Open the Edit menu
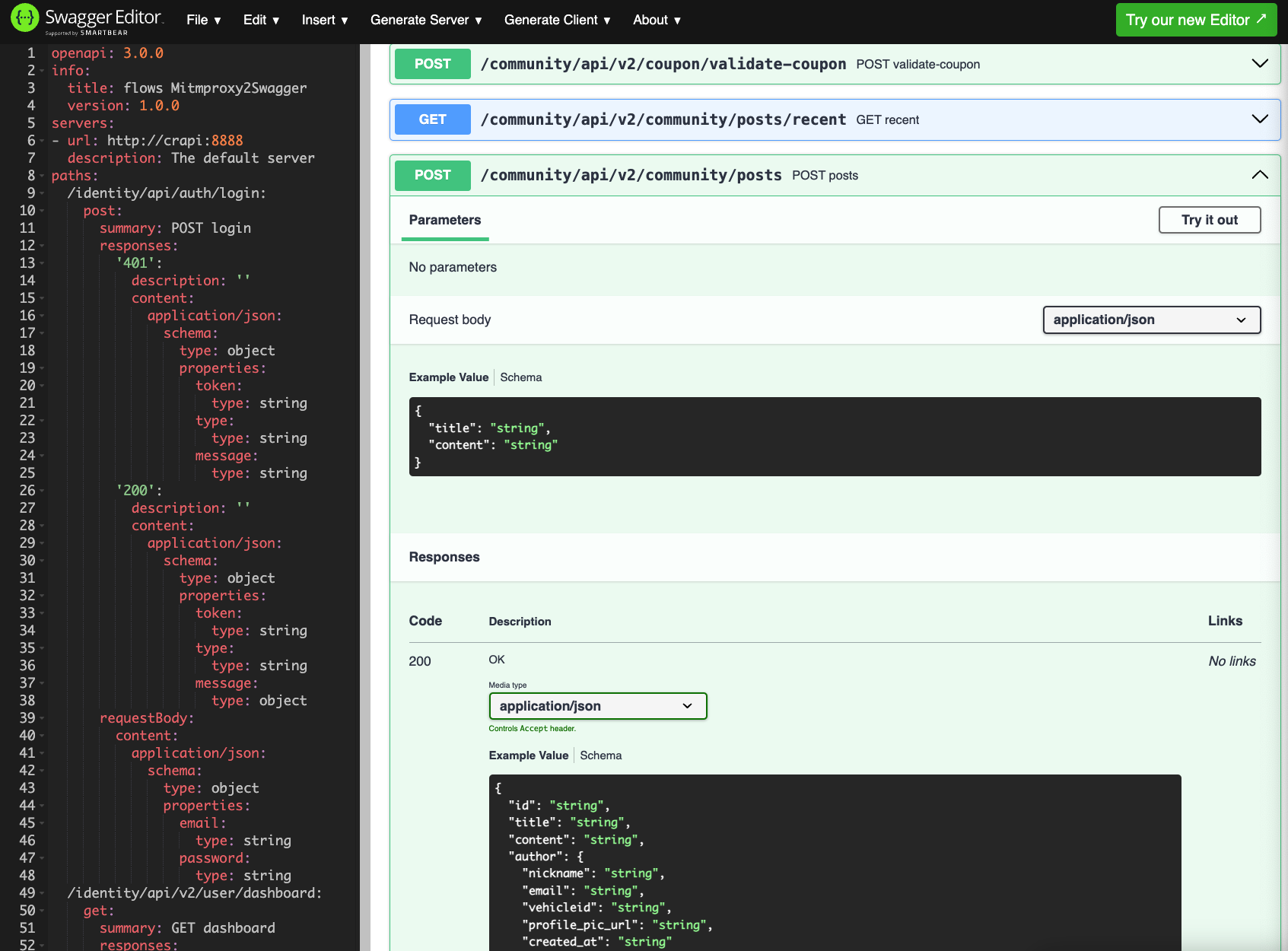The width and height of the screenshot is (1288, 951). 261,21
